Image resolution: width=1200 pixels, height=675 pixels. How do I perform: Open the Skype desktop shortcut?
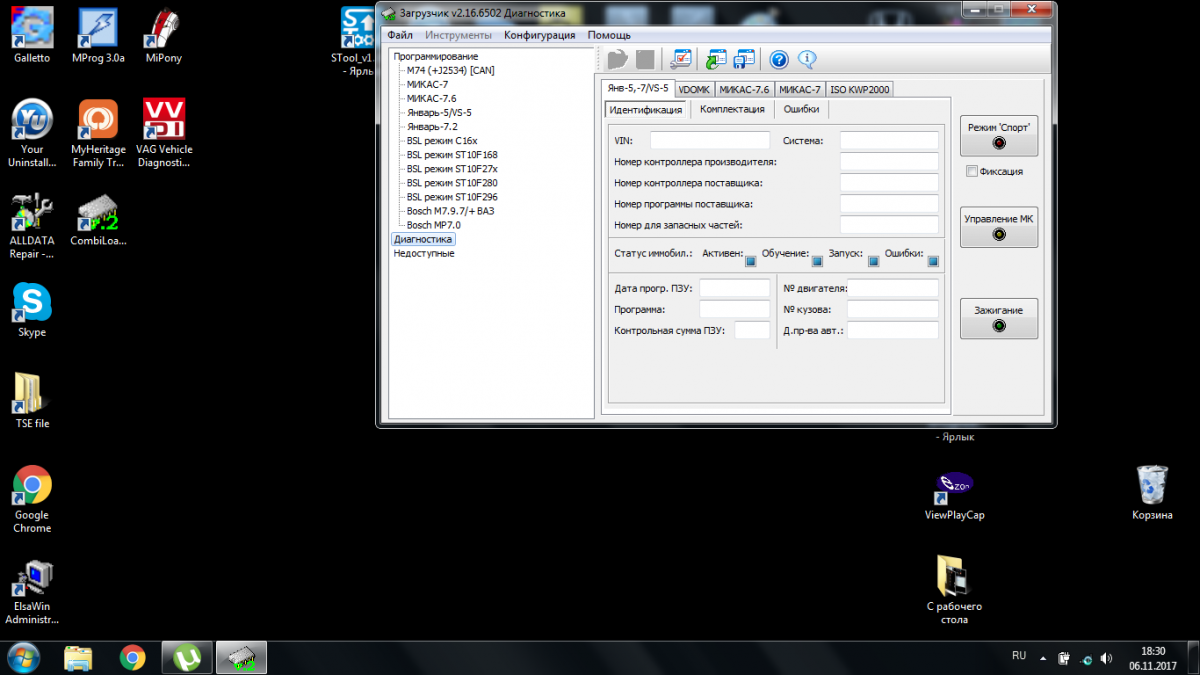click(32, 311)
